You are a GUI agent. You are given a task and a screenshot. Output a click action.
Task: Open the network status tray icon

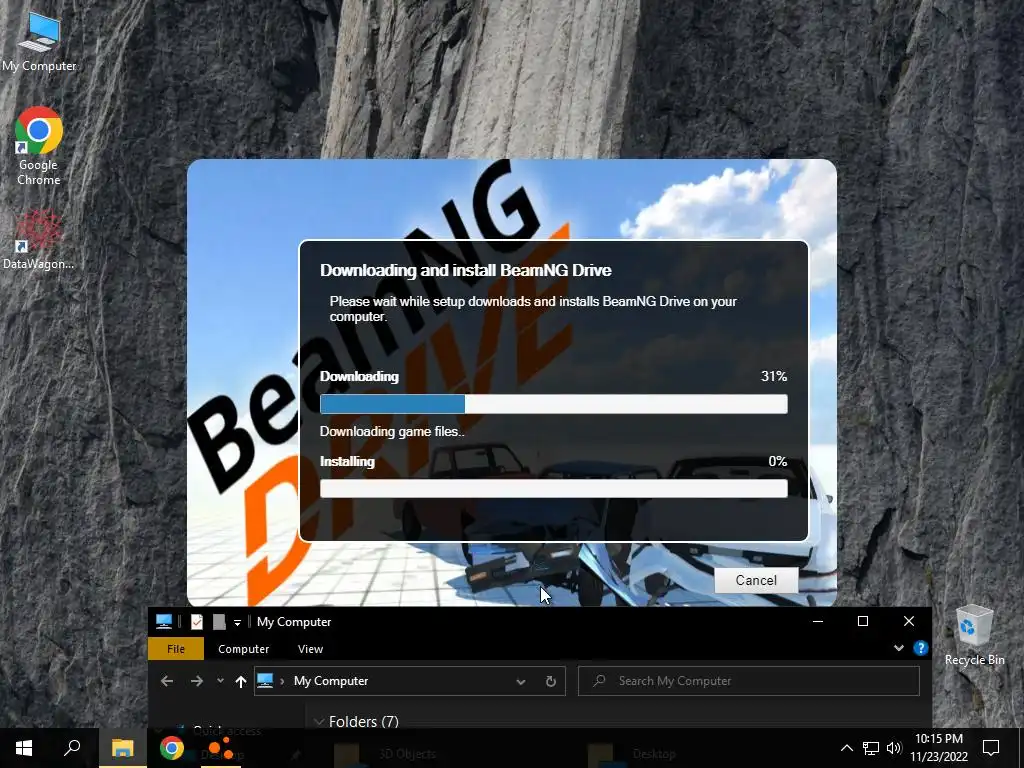(x=871, y=748)
